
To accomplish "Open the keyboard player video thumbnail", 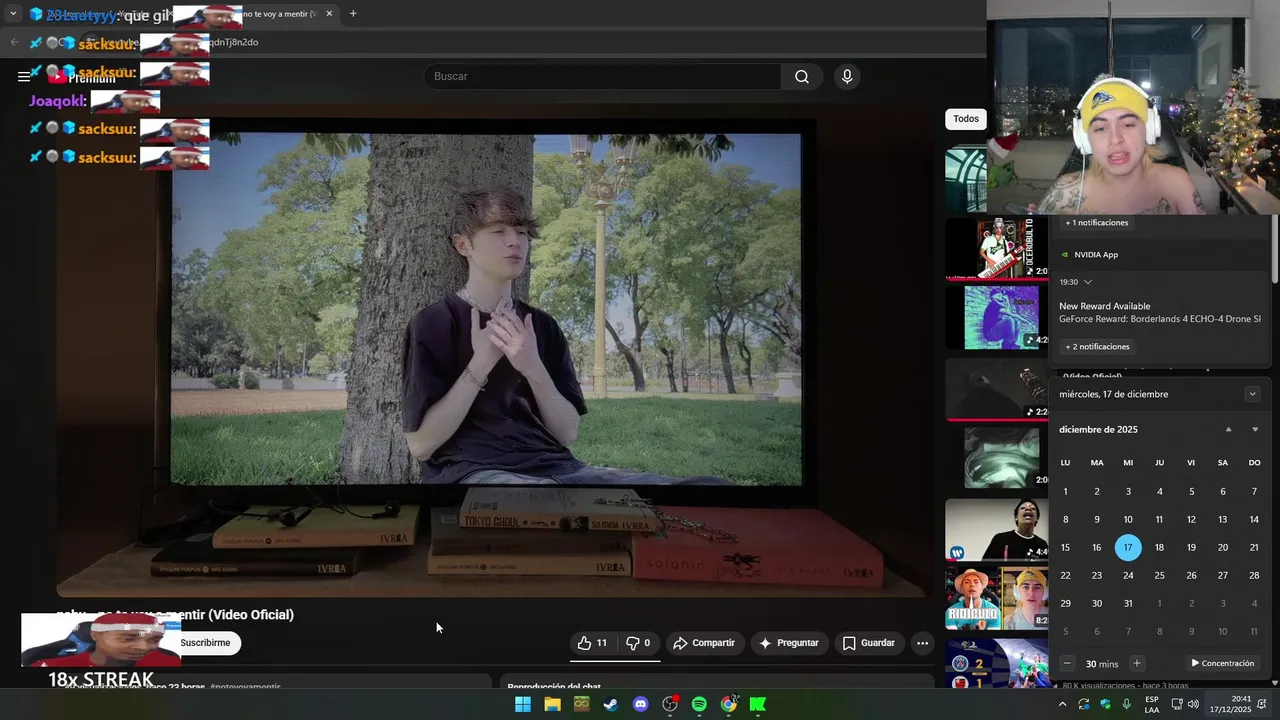I will tap(996, 248).
